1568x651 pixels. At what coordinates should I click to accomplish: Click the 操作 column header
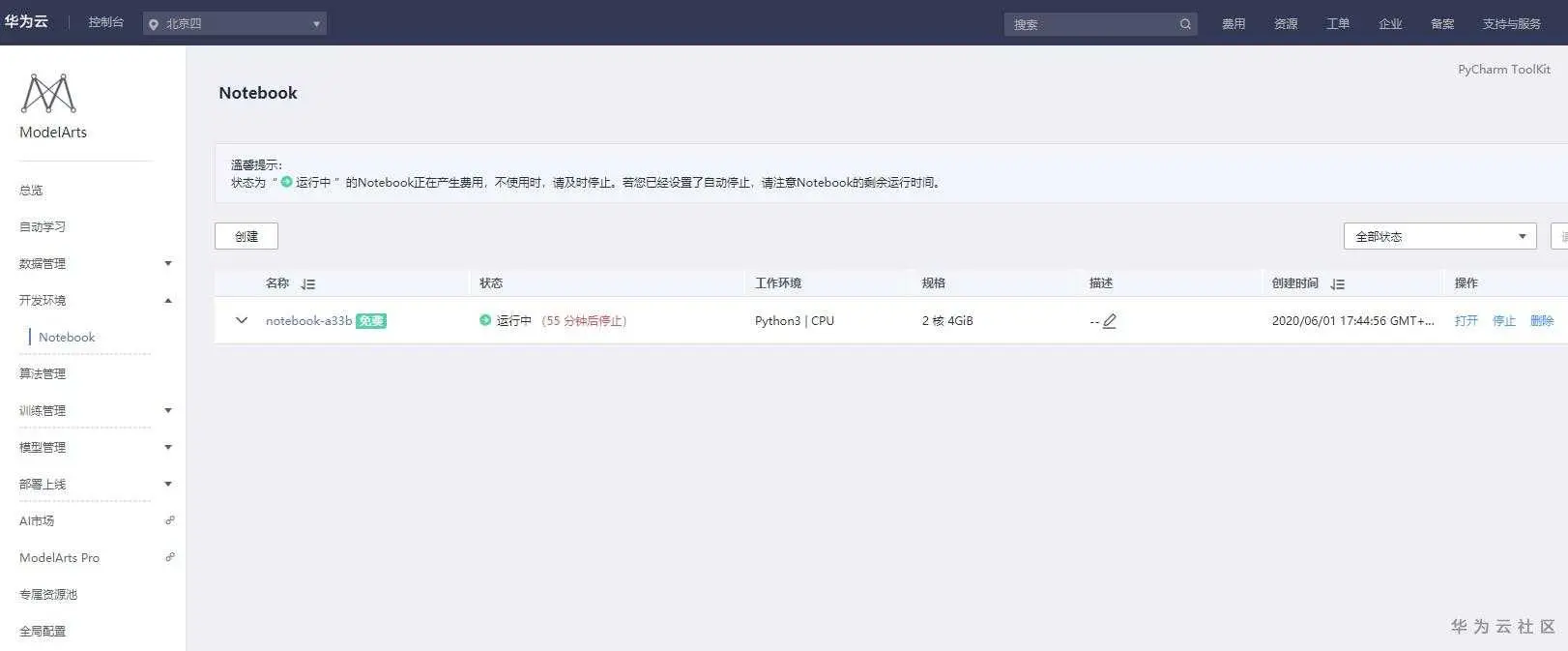1466,282
